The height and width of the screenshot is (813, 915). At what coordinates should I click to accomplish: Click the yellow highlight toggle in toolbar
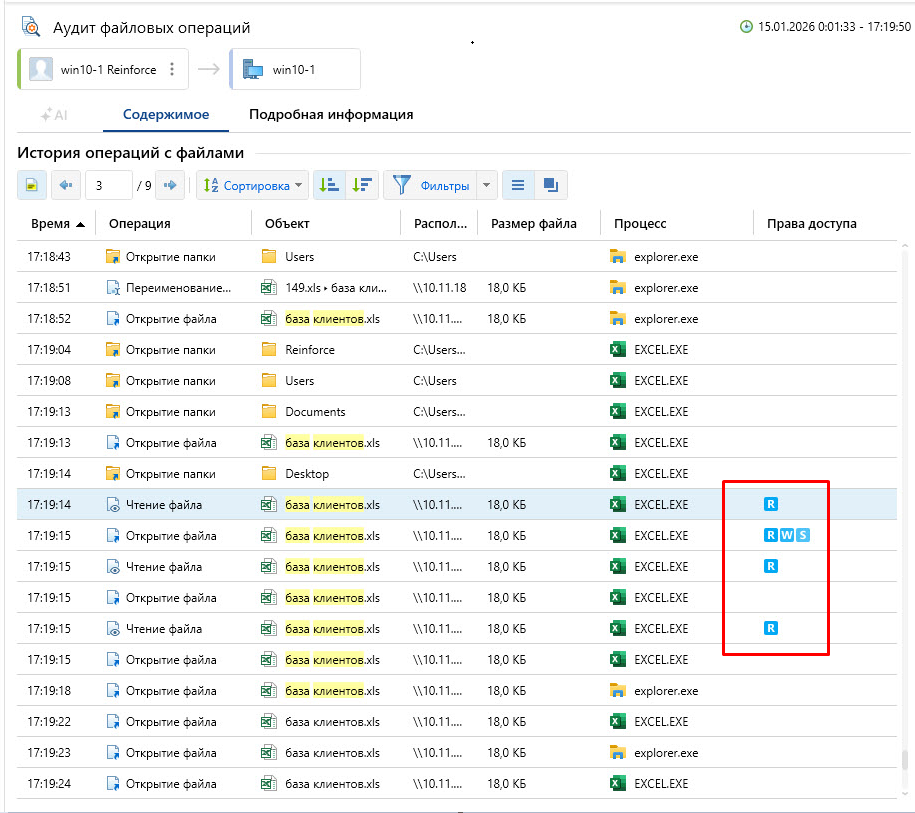[x=32, y=185]
